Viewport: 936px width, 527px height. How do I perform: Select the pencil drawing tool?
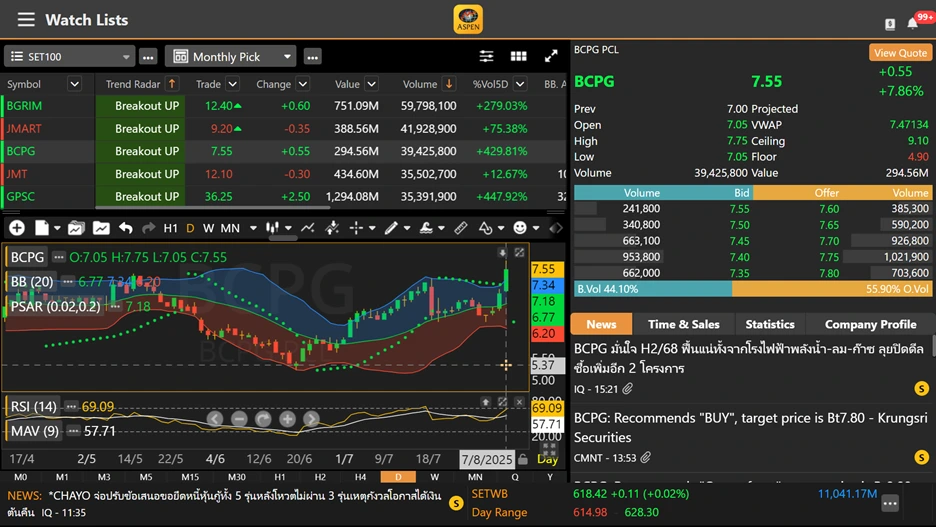coord(391,228)
